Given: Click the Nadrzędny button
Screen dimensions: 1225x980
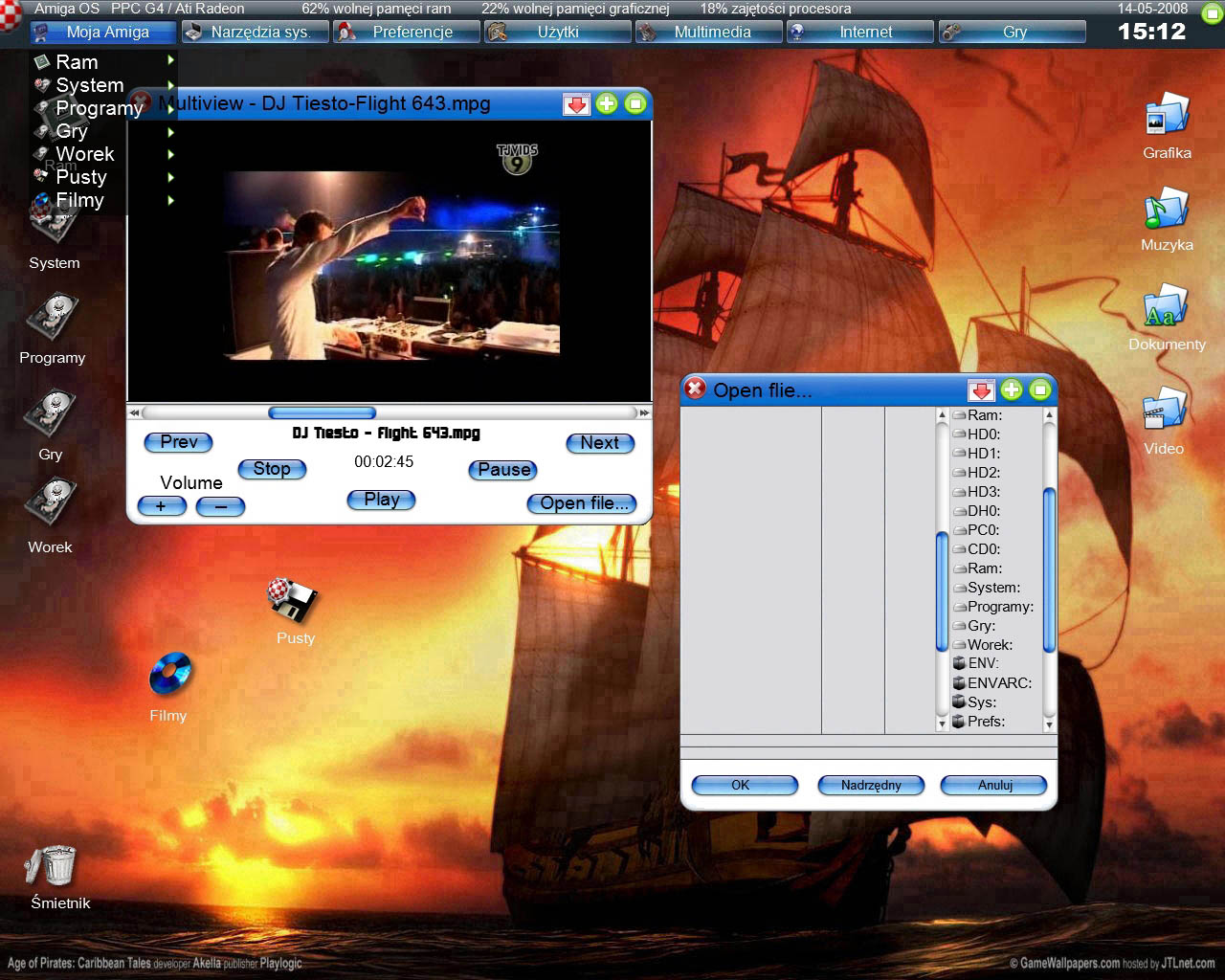Looking at the screenshot, I should click(x=871, y=785).
